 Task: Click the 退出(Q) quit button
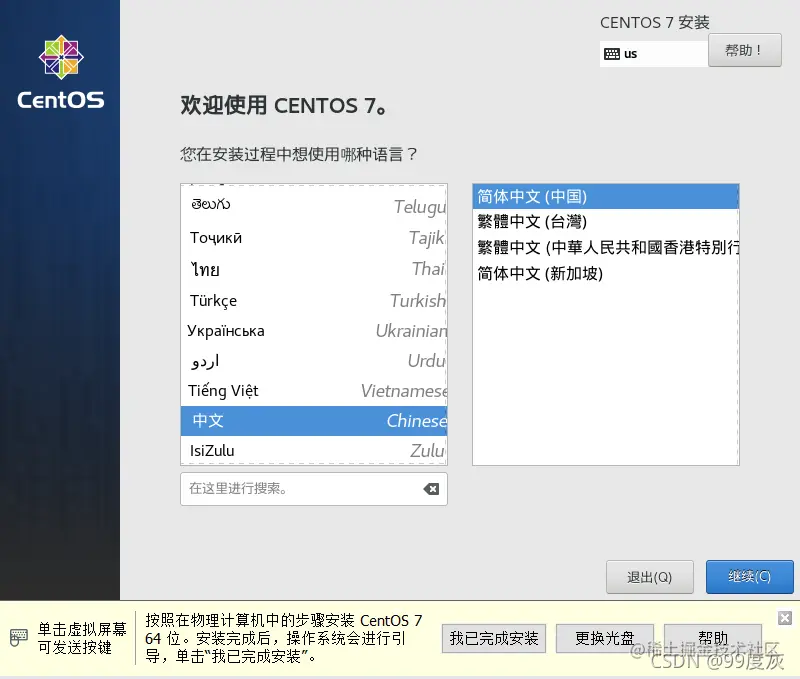tap(649, 577)
